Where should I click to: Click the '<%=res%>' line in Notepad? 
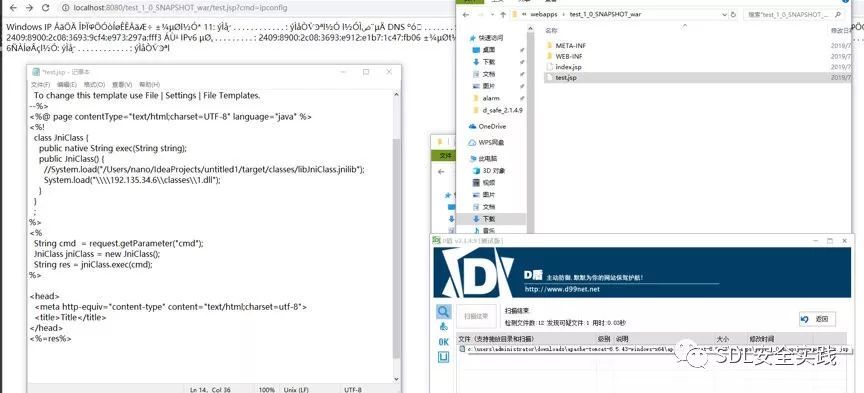coord(50,338)
